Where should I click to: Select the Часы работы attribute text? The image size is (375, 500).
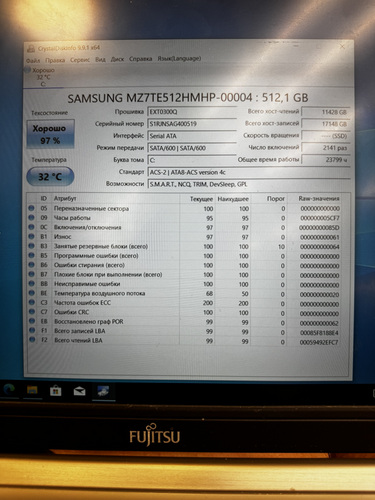pyautogui.click(x=72, y=218)
